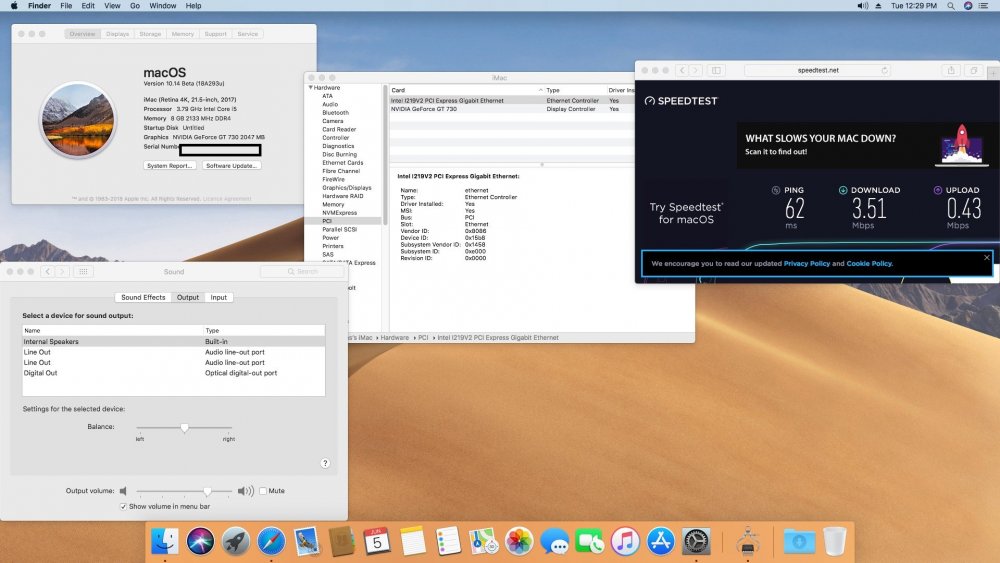Open App Store icon in Dock

661,541
